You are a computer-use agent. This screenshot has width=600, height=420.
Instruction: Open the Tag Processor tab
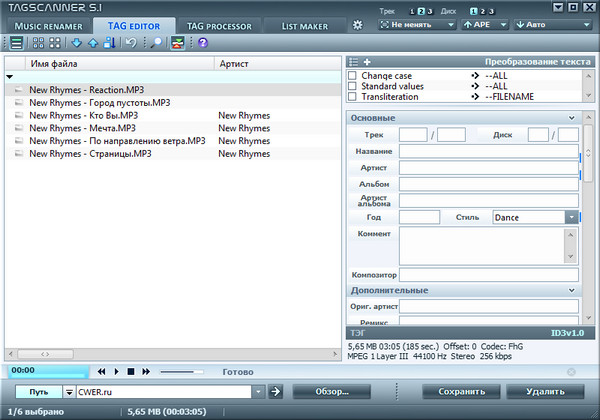[219, 25]
